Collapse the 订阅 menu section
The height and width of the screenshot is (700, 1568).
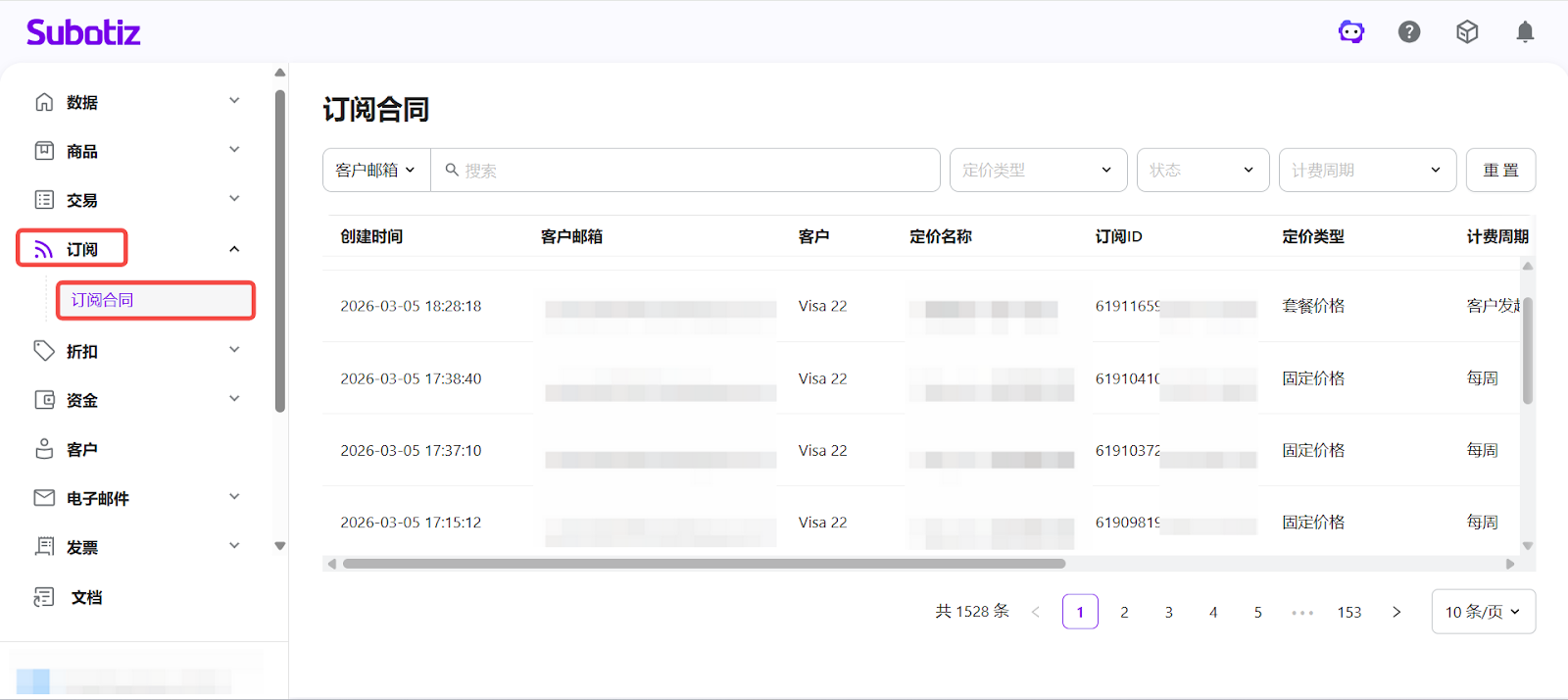tap(234, 249)
